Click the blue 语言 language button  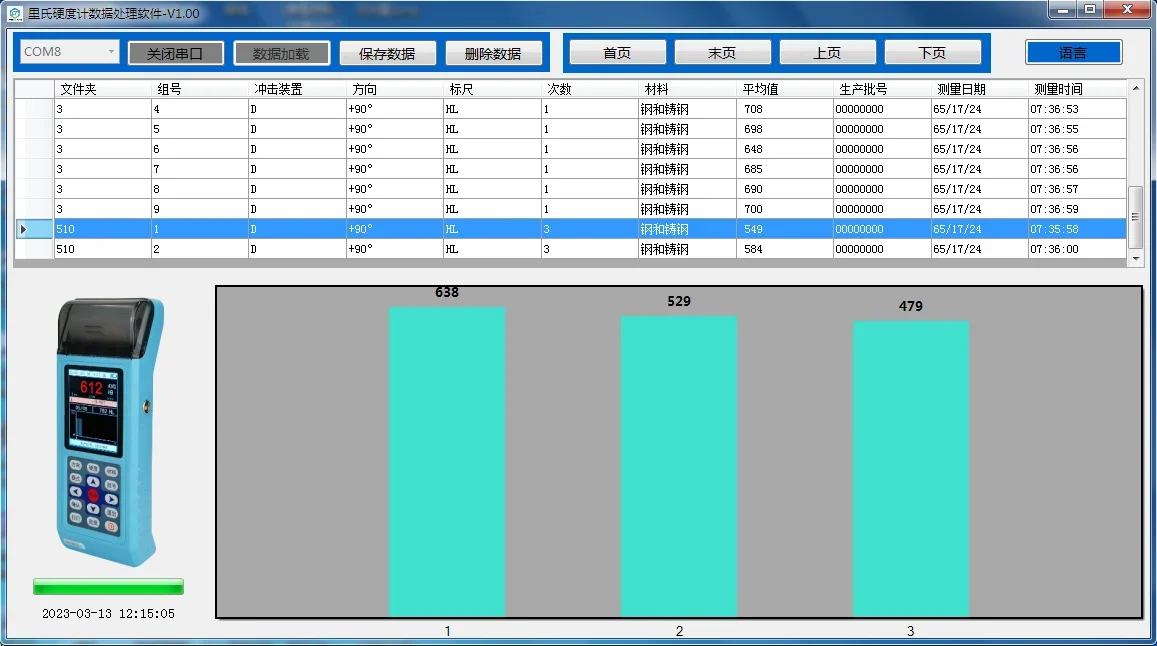coord(1073,53)
